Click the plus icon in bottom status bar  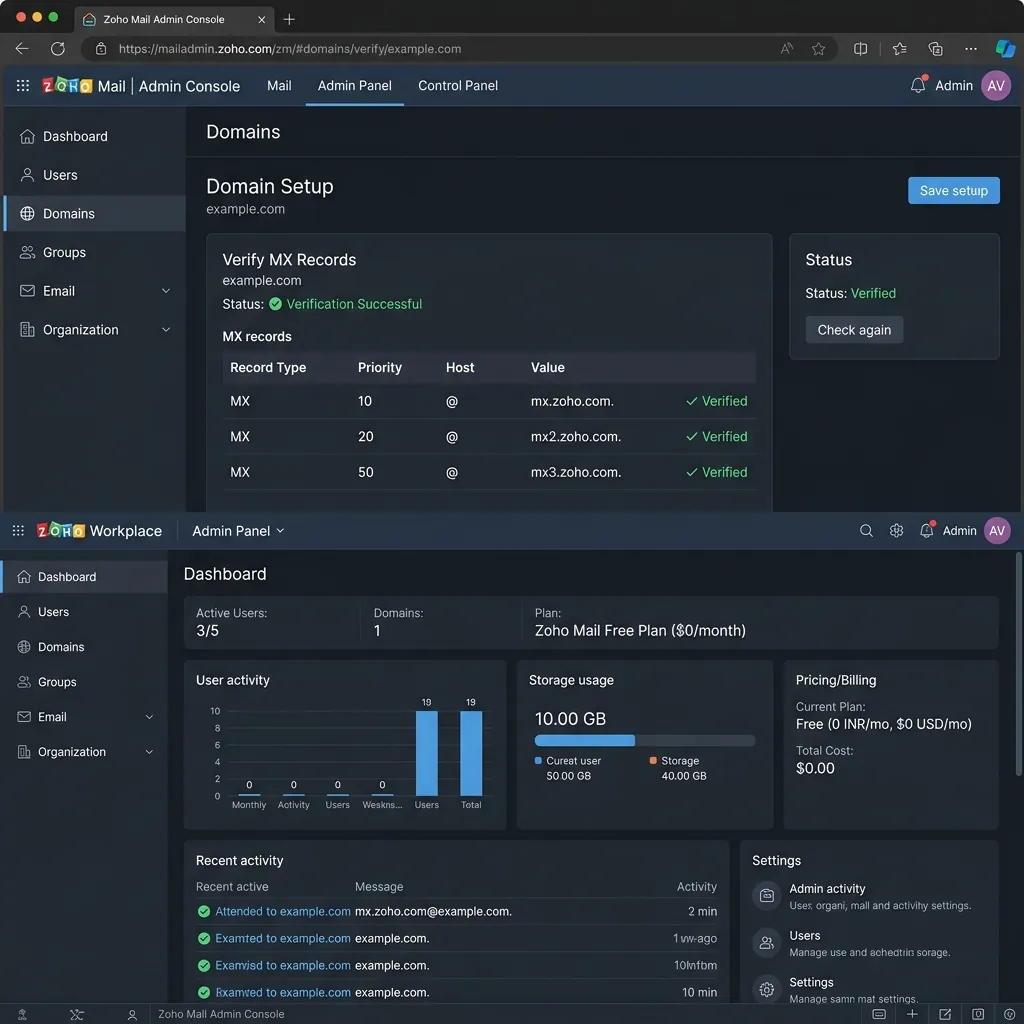pos(912,1014)
